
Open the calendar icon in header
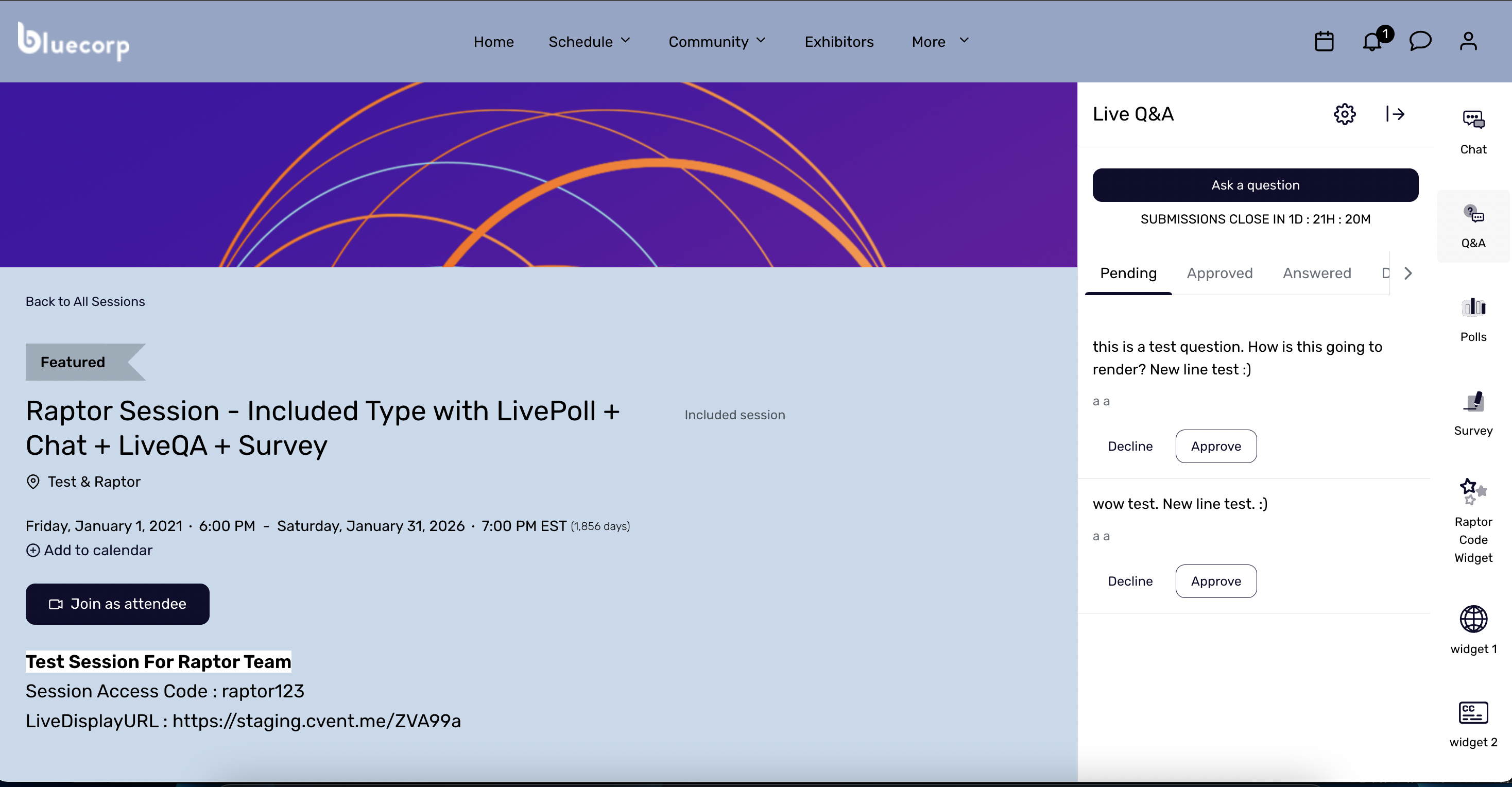point(1324,42)
